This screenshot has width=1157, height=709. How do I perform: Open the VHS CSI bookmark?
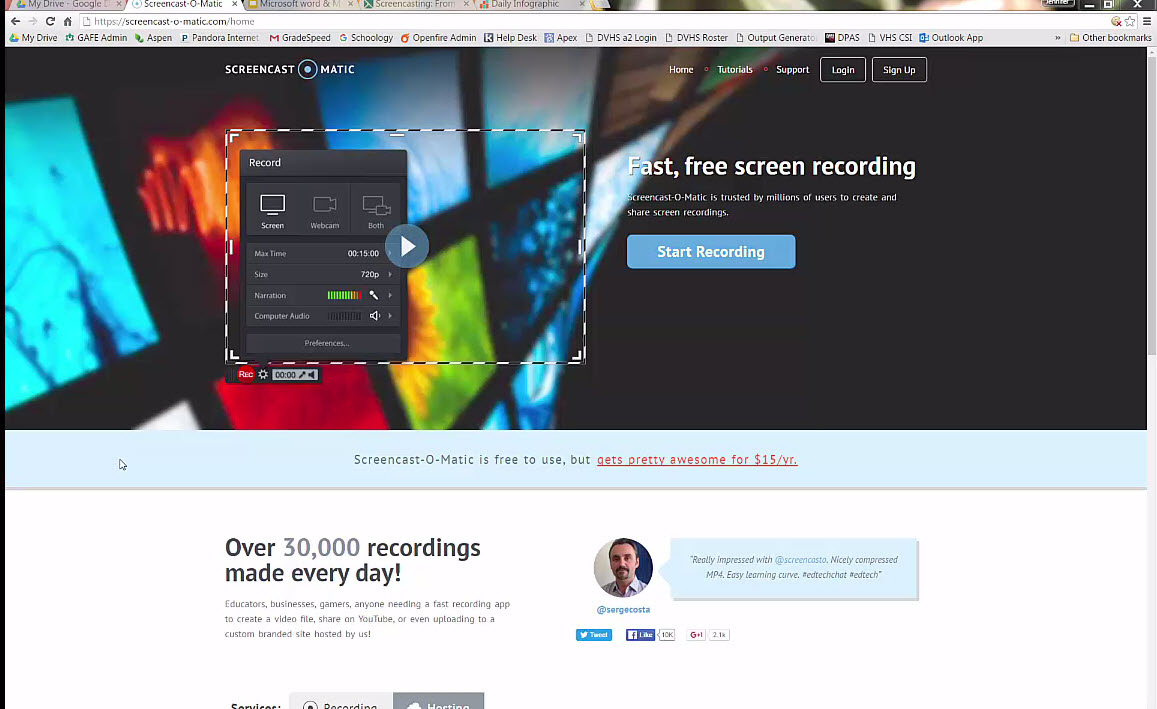pos(890,38)
